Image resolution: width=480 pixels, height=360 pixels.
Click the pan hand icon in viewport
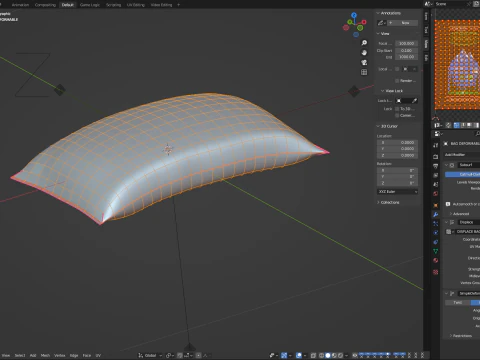coord(364,53)
